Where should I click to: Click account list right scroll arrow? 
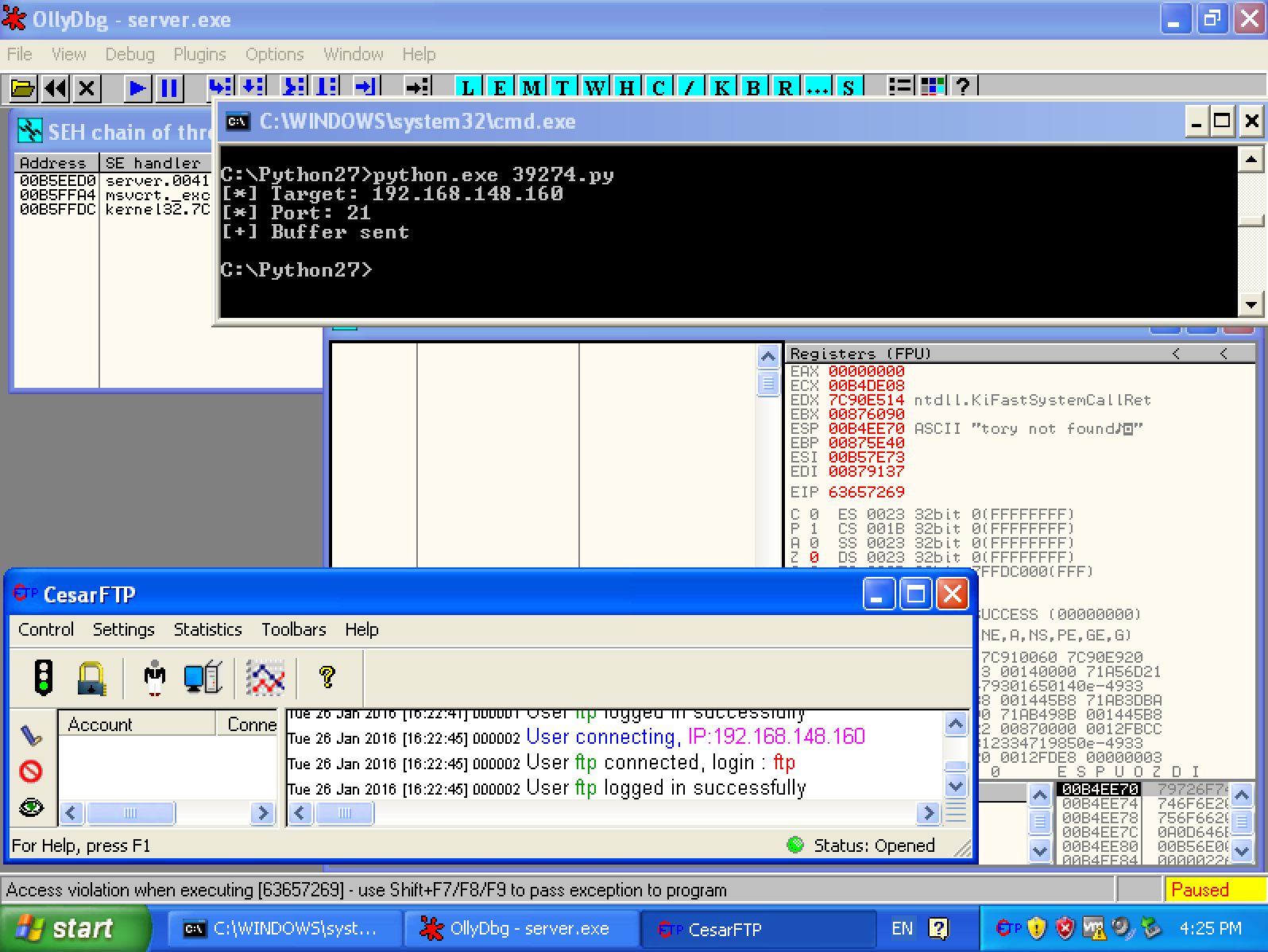[261, 813]
